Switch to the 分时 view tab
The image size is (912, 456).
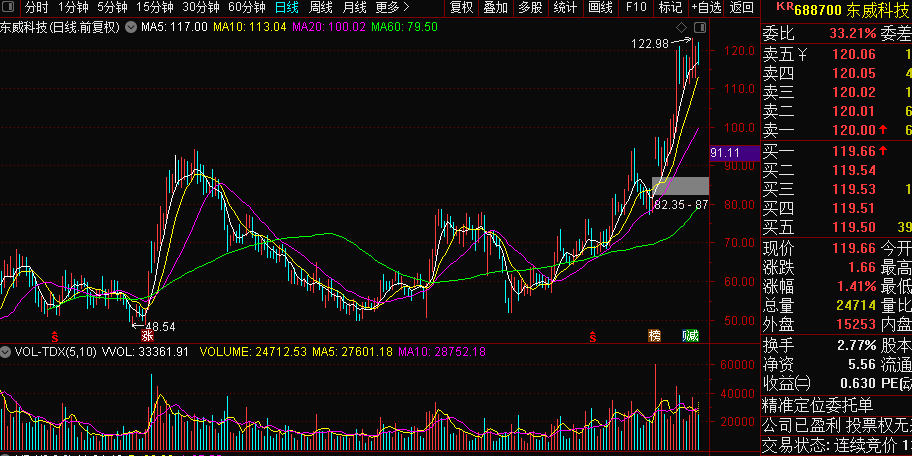(x=36, y=8)
